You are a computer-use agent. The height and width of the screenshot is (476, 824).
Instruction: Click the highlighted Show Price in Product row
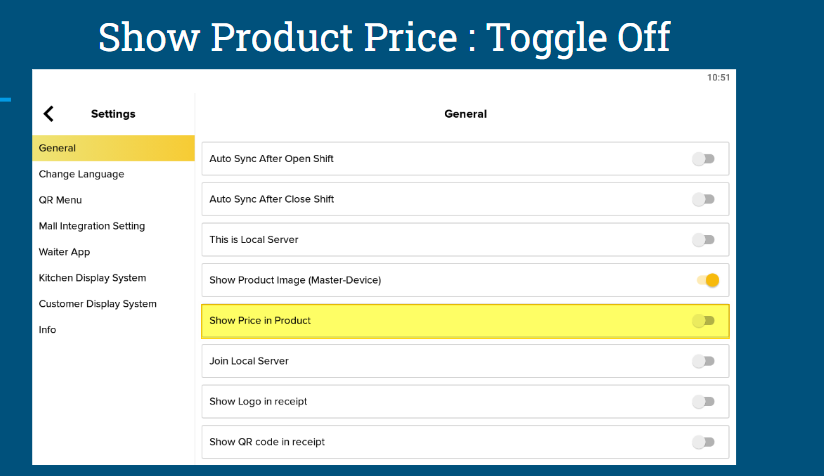[465, 320]
